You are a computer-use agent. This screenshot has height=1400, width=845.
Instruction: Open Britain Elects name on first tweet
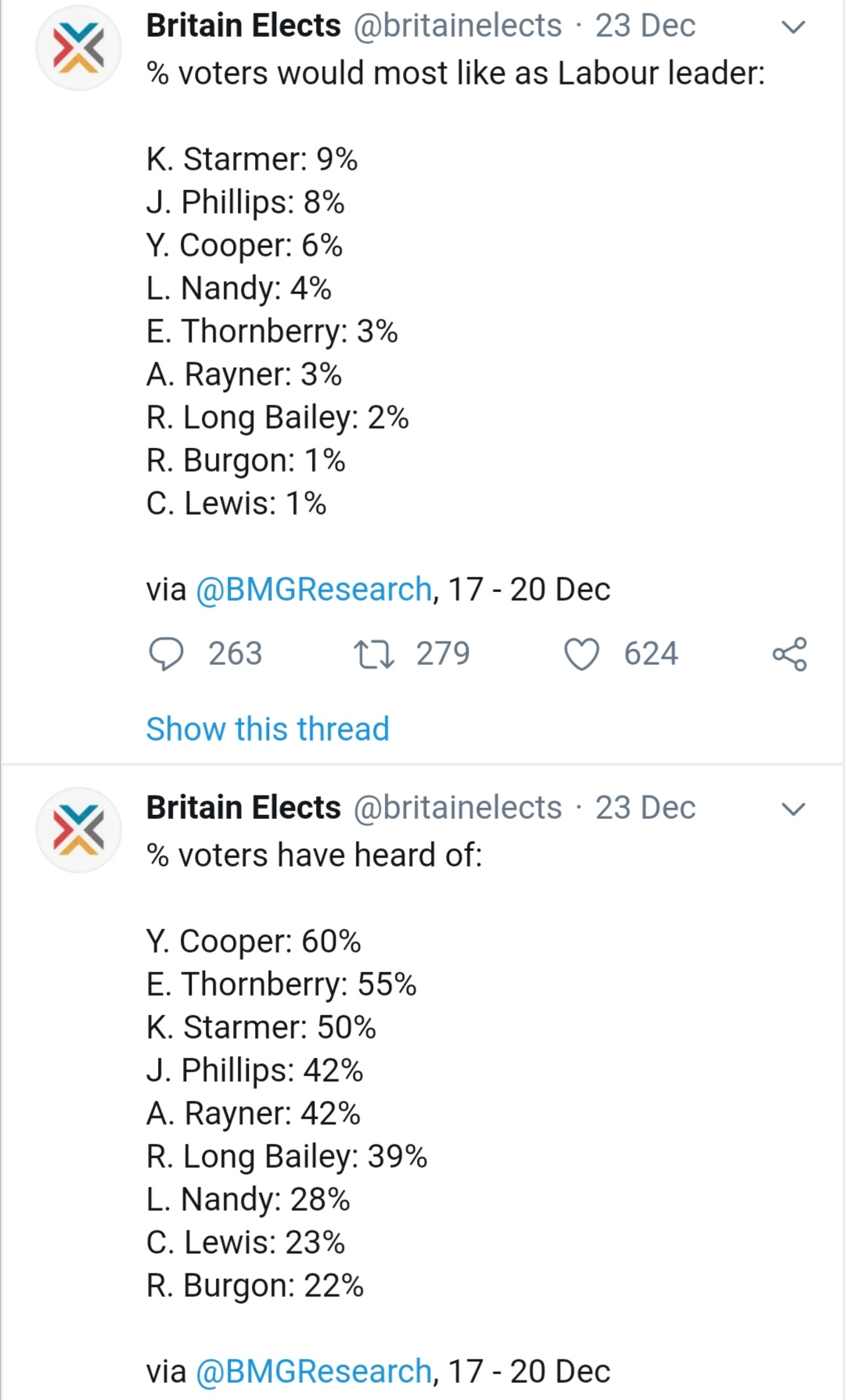tap(243, 26)
